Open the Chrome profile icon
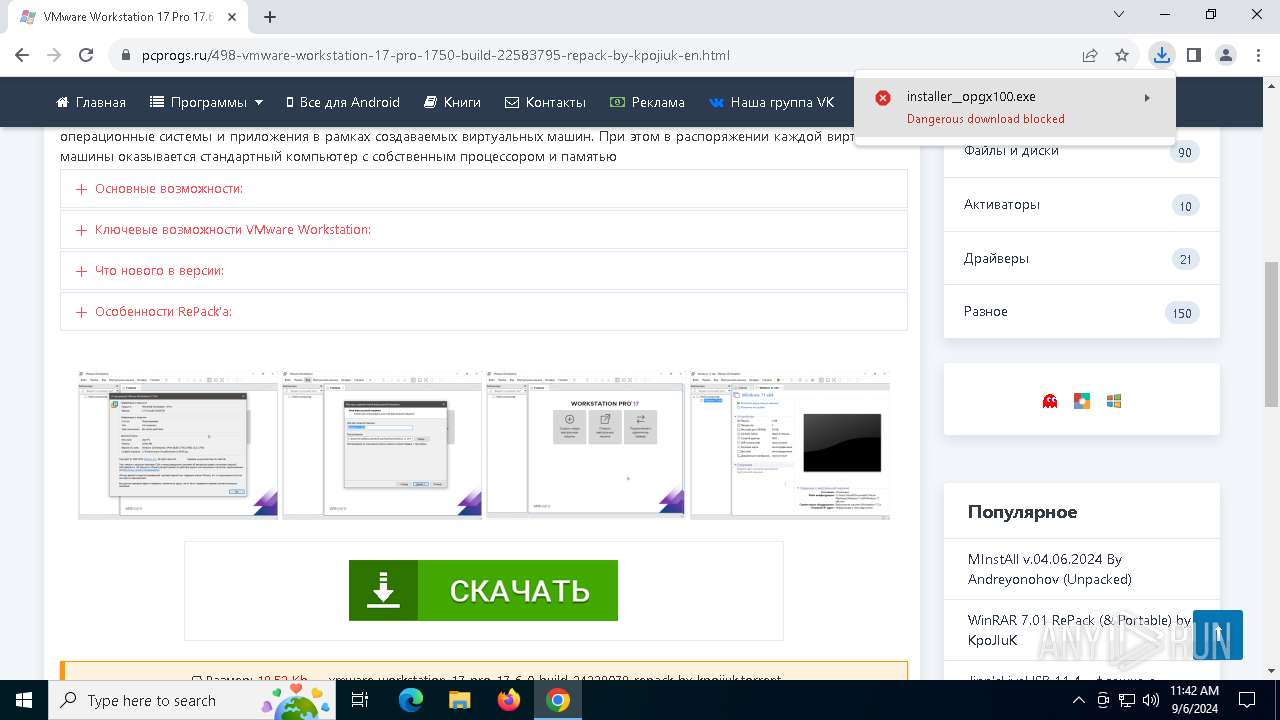This screenshot has height=720, width=1280. (1226, 55)
